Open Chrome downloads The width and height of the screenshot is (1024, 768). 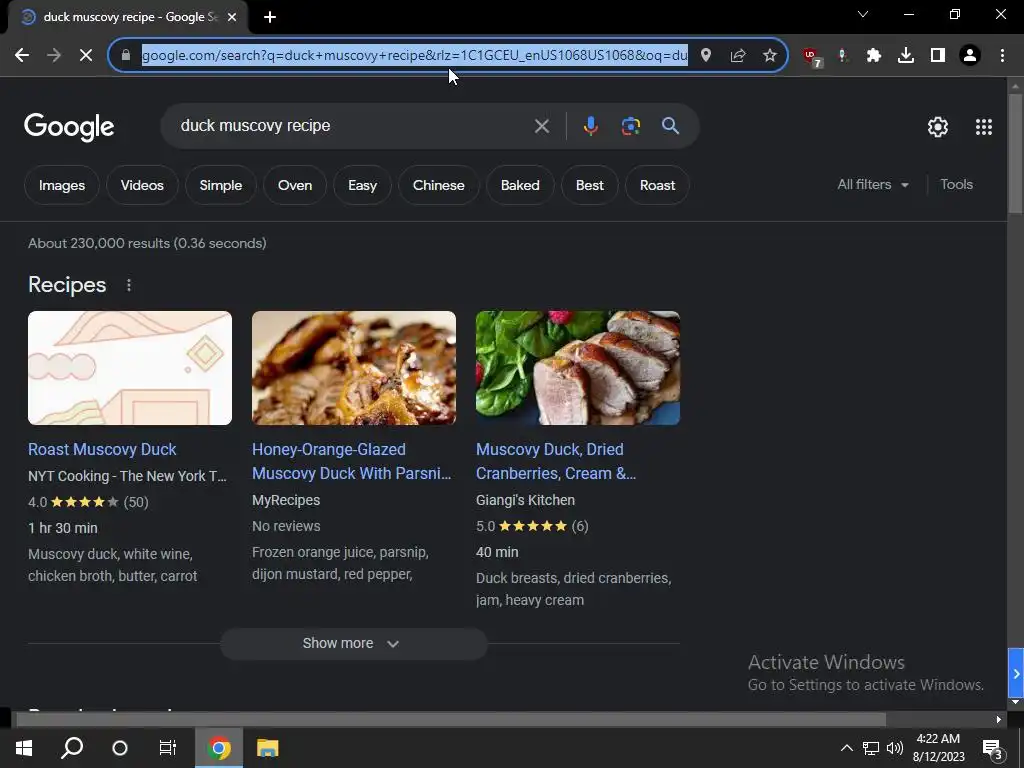pos(906,56)
